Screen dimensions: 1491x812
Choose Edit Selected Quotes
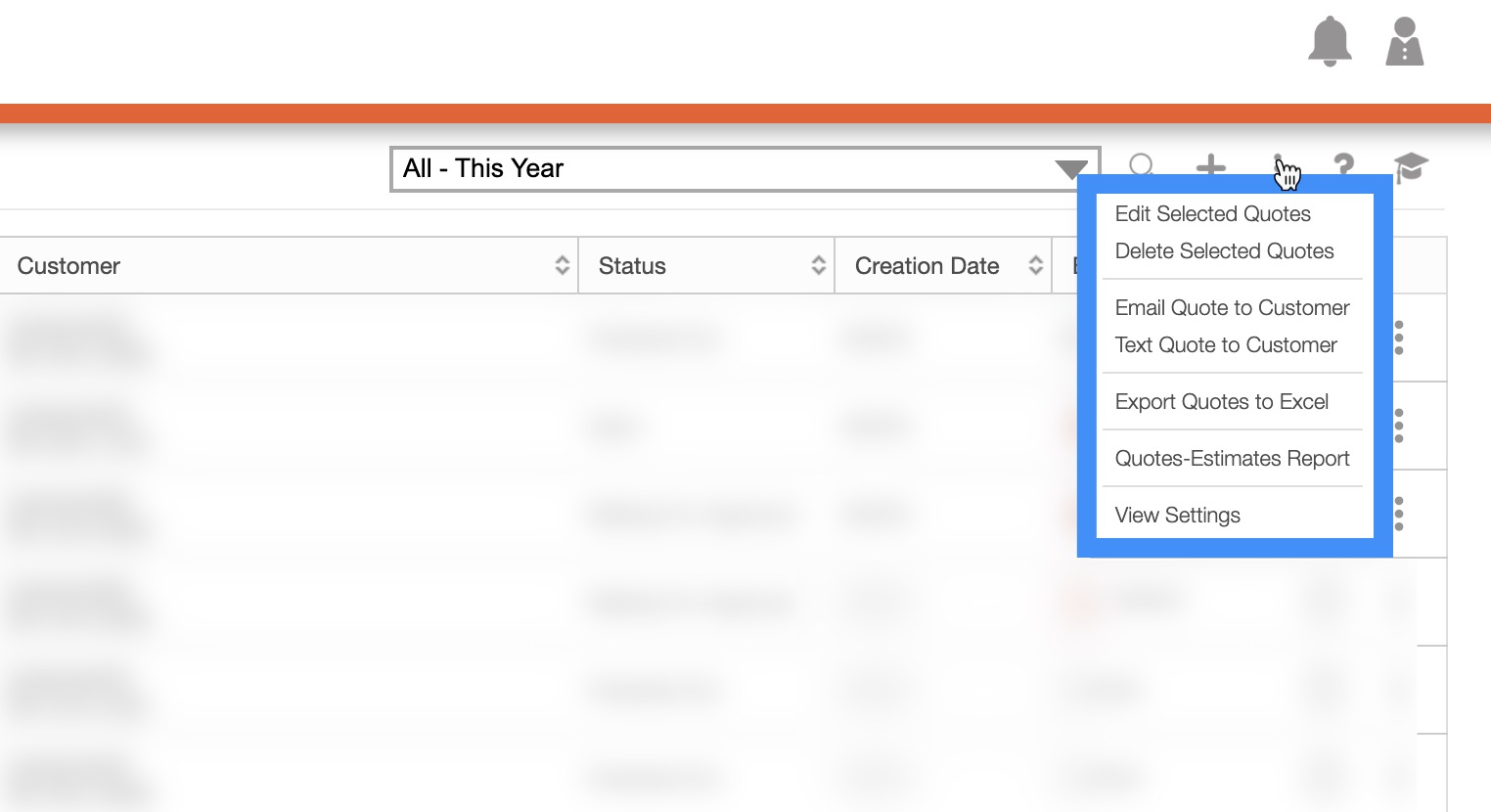[1212, 214]
